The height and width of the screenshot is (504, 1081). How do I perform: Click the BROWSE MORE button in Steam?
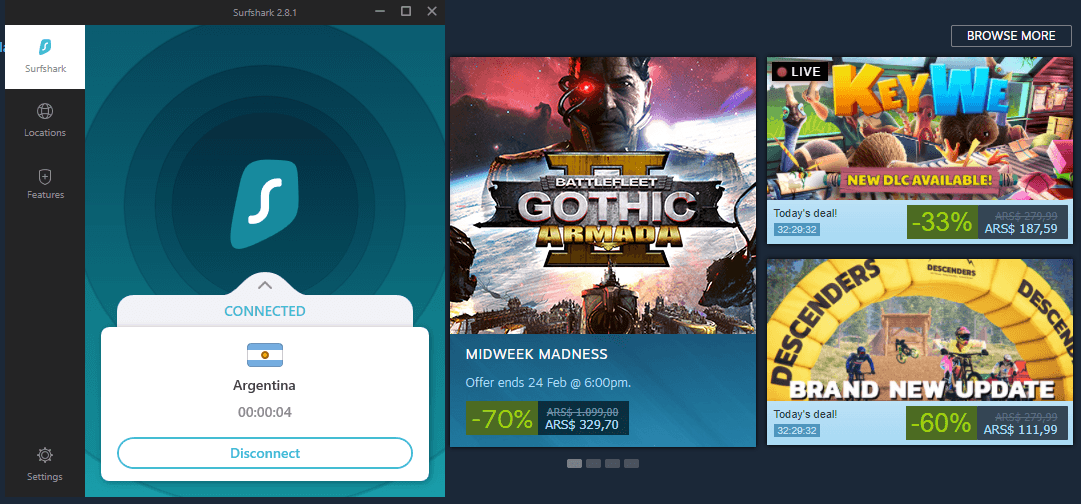(x=1011, y=36)
